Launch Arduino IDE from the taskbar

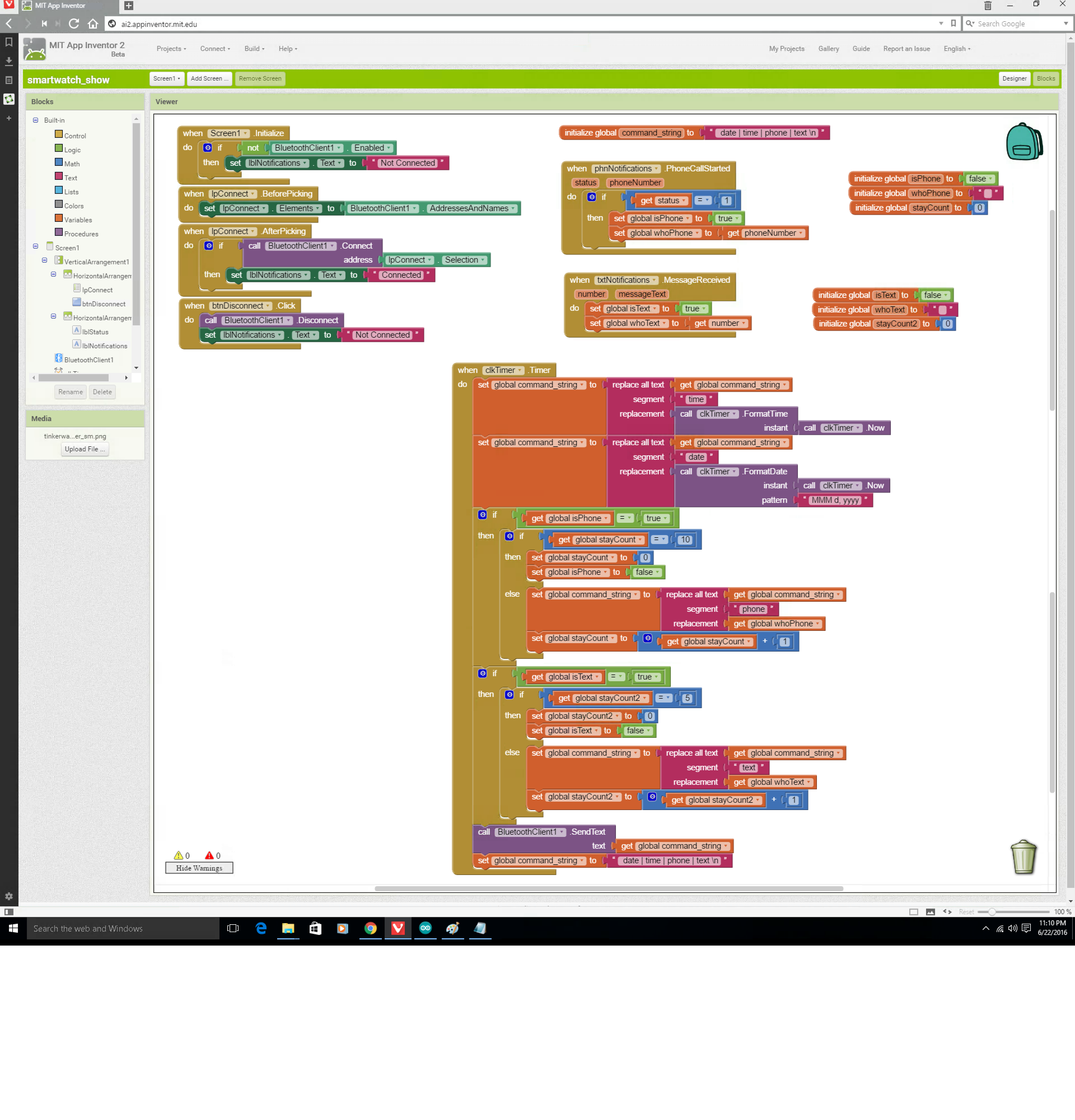pos(426,928)
